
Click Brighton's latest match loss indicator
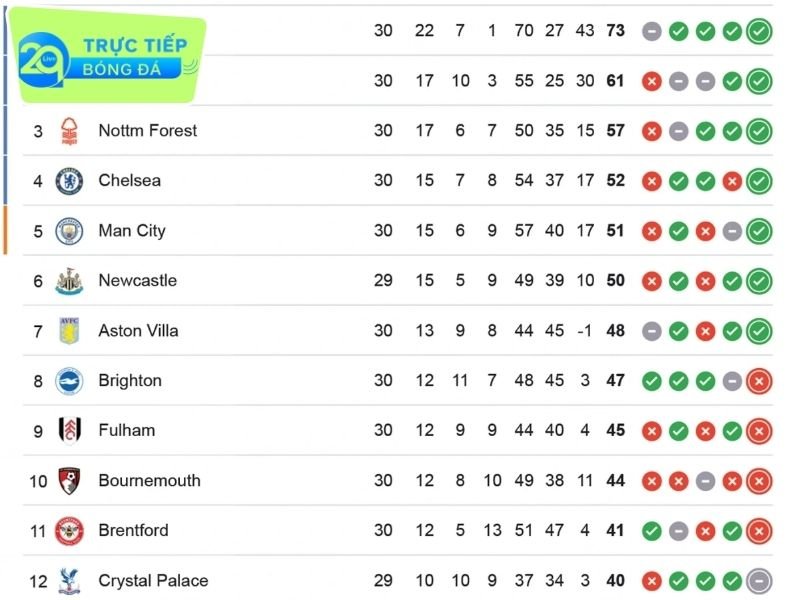click(759, 381)
